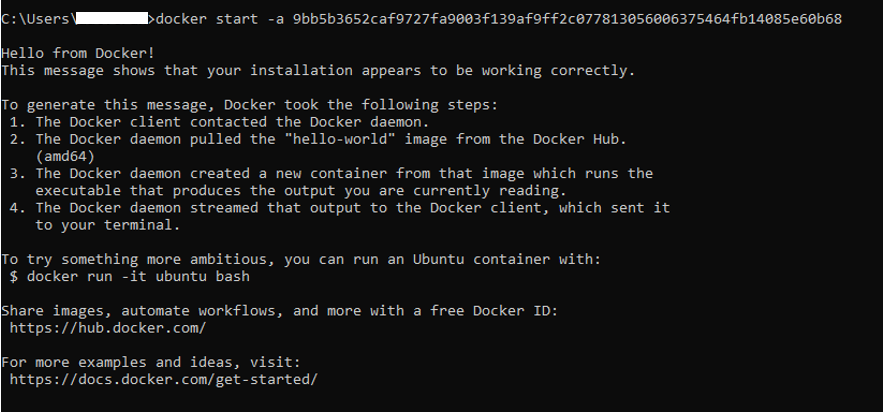This screenshot has height=412, width=884.
Task: Open the docs.docker.com/get-started link
Action: [x=162, y=379]
